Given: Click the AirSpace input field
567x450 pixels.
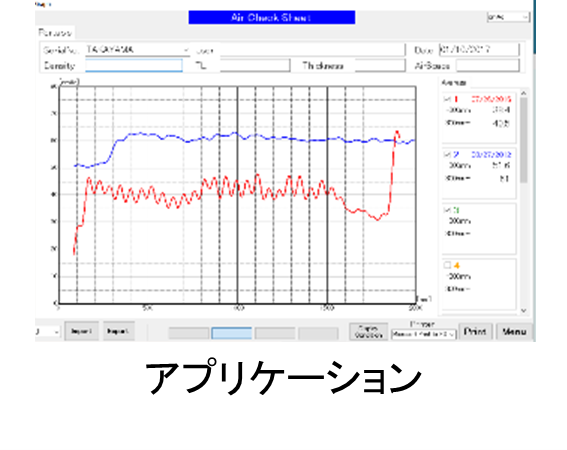Looking at the screenshot, I should click(488, 65).
